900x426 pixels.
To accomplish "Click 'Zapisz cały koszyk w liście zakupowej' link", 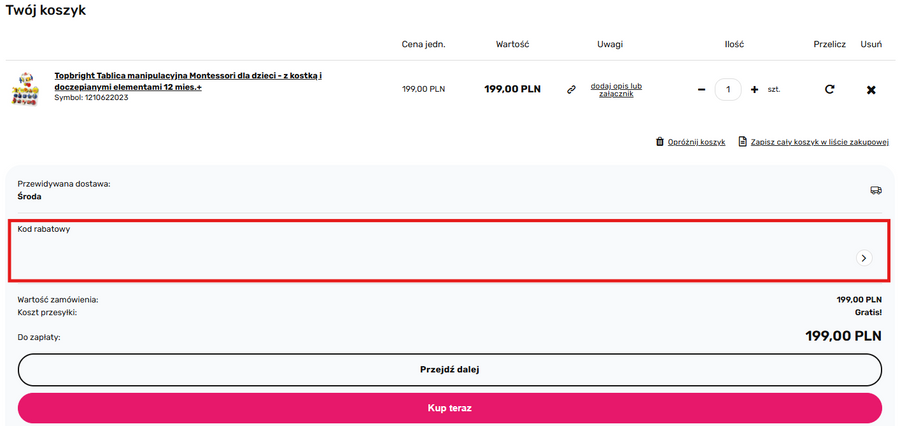I will click(820, 142).
